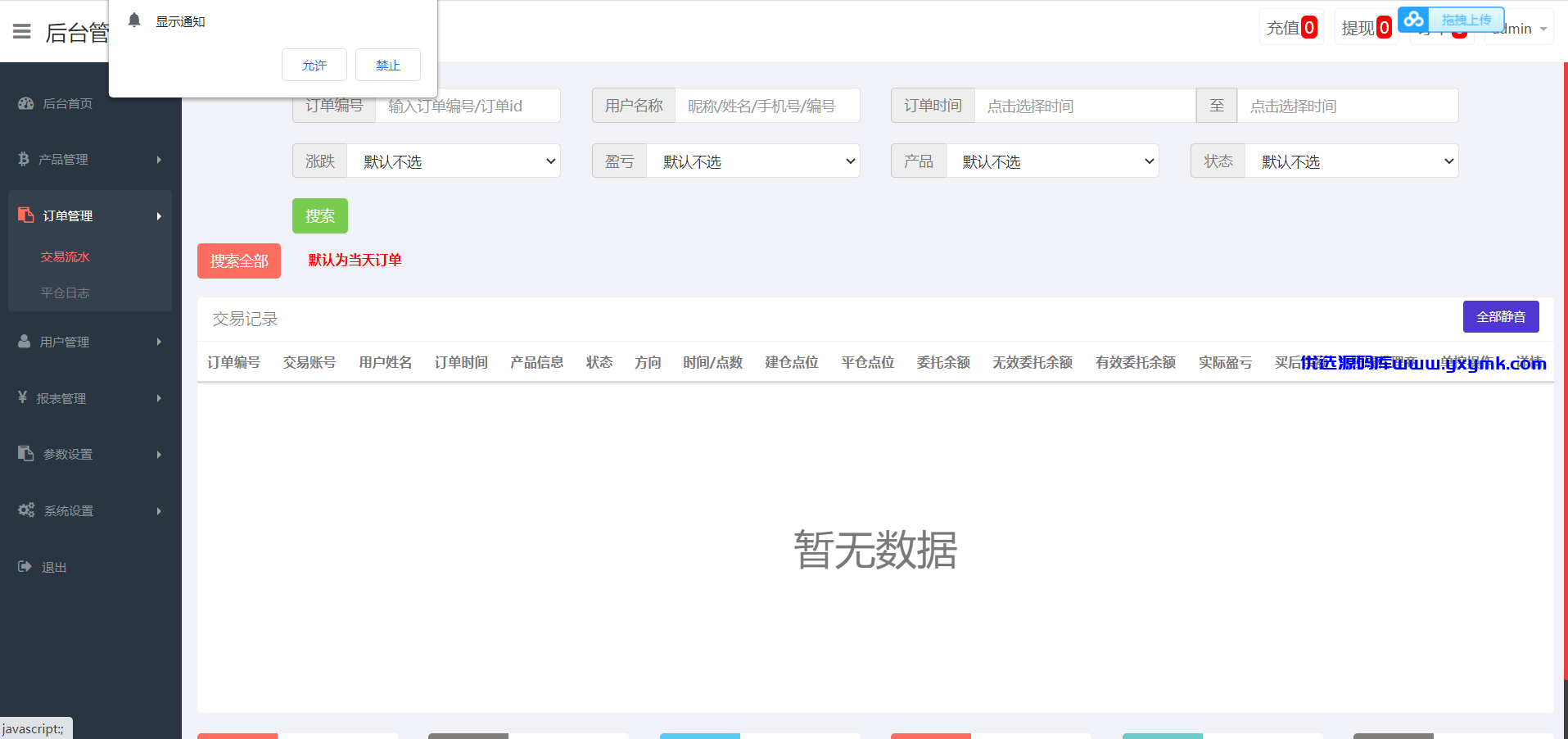Open 交易流水 submenu item
The image size is (1568, 739).
(66, 256)
